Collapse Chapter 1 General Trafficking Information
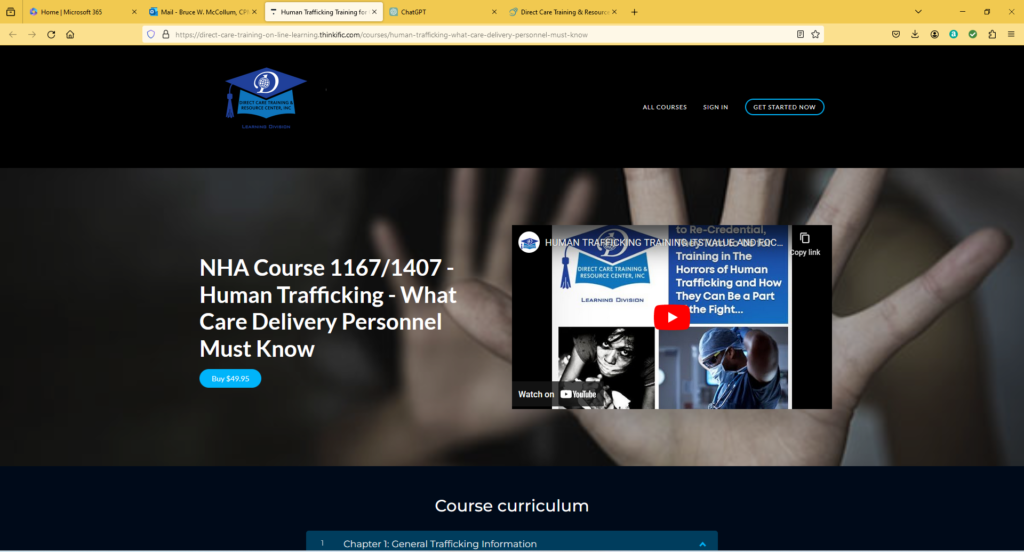1024x552 pixels. 702,544
